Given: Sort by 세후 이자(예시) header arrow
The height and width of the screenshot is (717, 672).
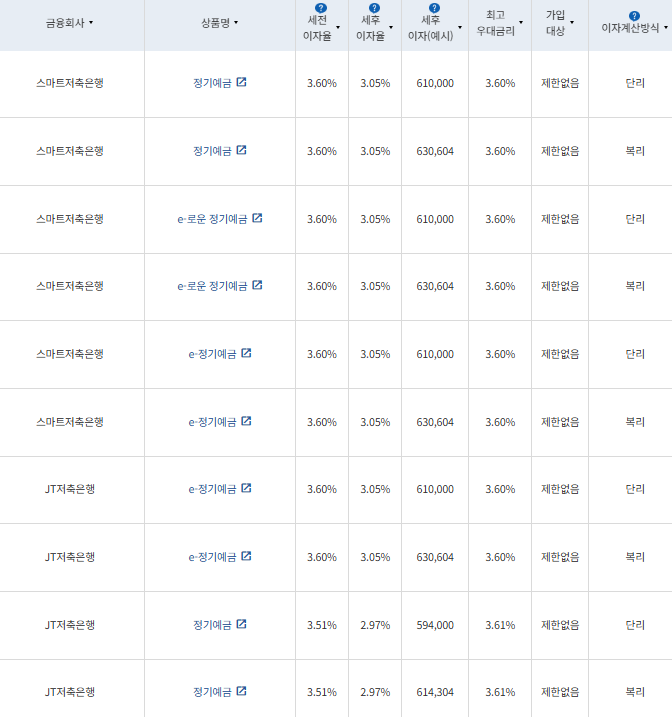Looking at the screenshot, I should [x=460, y=27].
